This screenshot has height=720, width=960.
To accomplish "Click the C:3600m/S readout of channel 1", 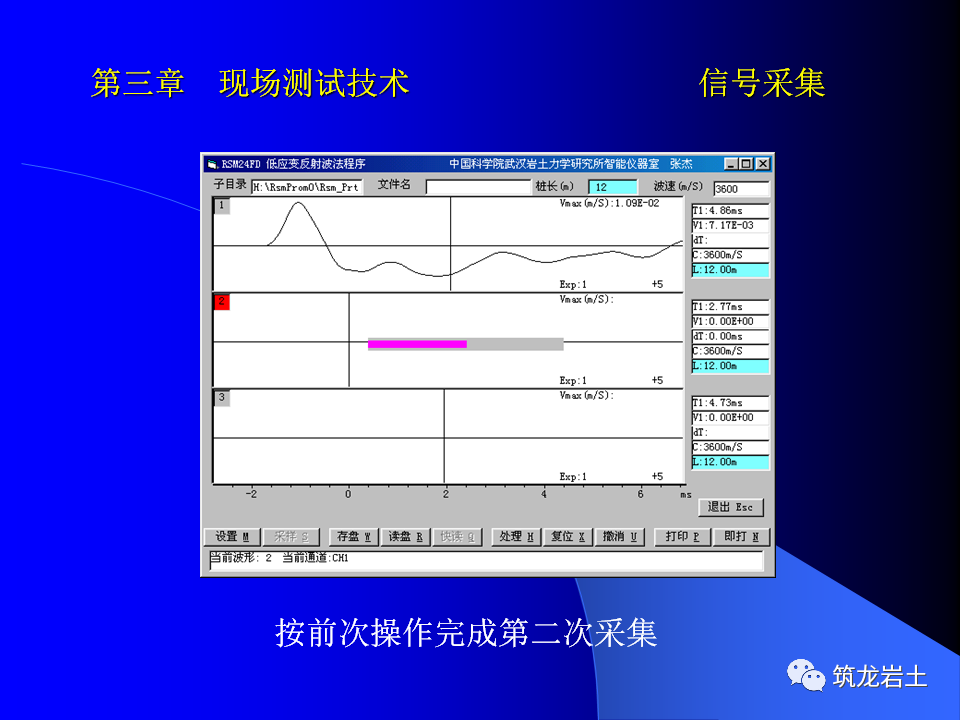I will point(730,255).
